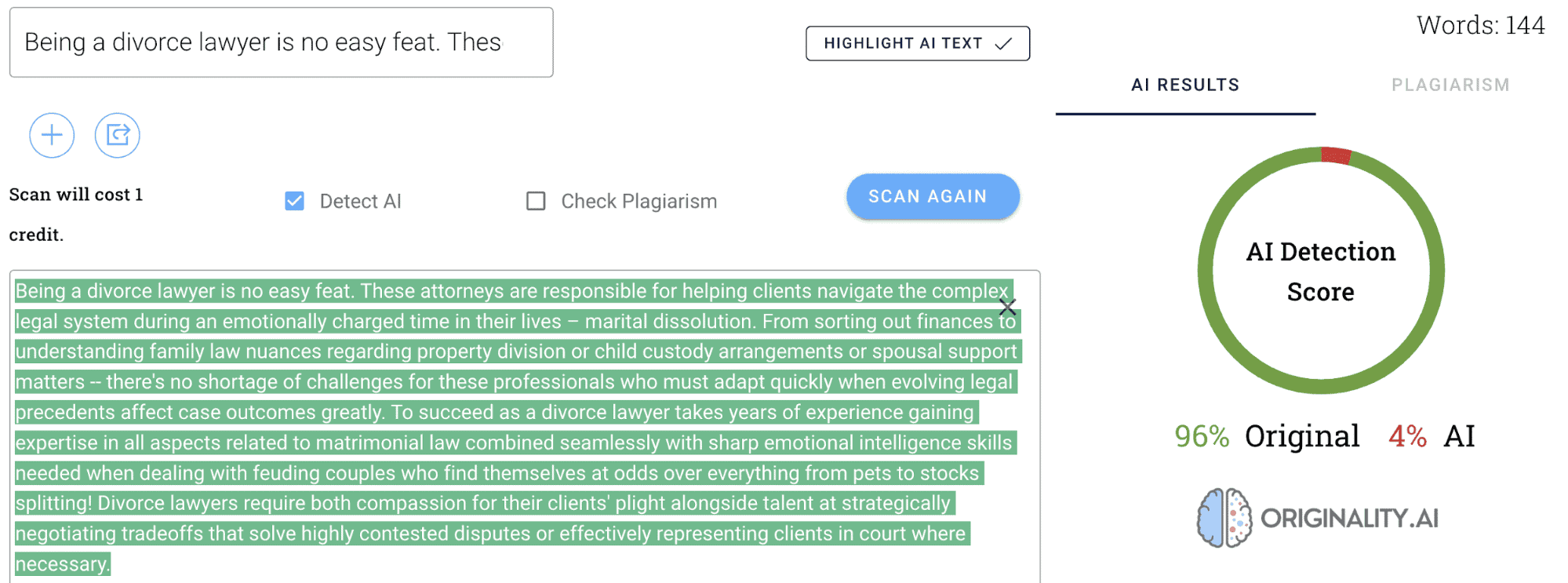1568x583 pixels.
Task: Enable the Check Plagiarism checkbox
Action: (x=536, y=202)
